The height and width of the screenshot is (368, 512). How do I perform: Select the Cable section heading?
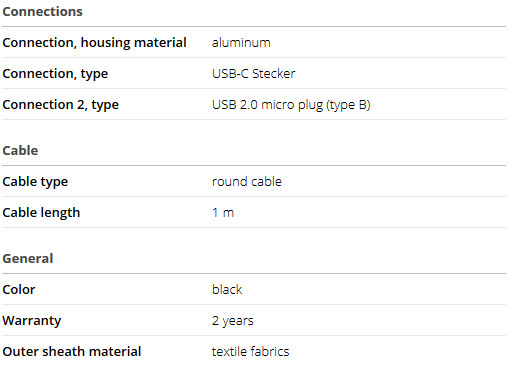pos(20,151)
